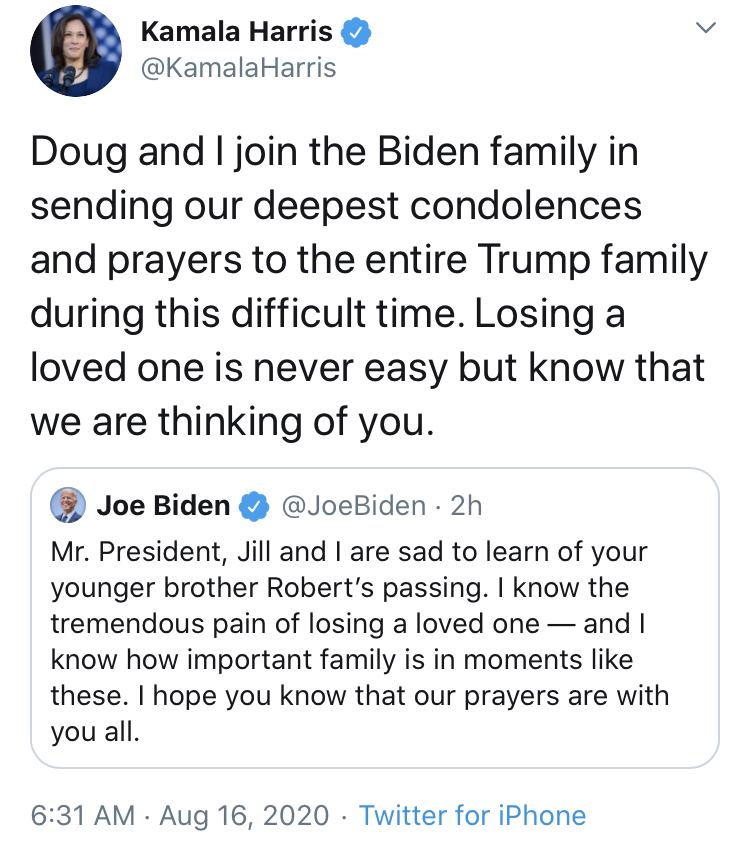Click the "sending our deepest condolences" line

[336, 206]
